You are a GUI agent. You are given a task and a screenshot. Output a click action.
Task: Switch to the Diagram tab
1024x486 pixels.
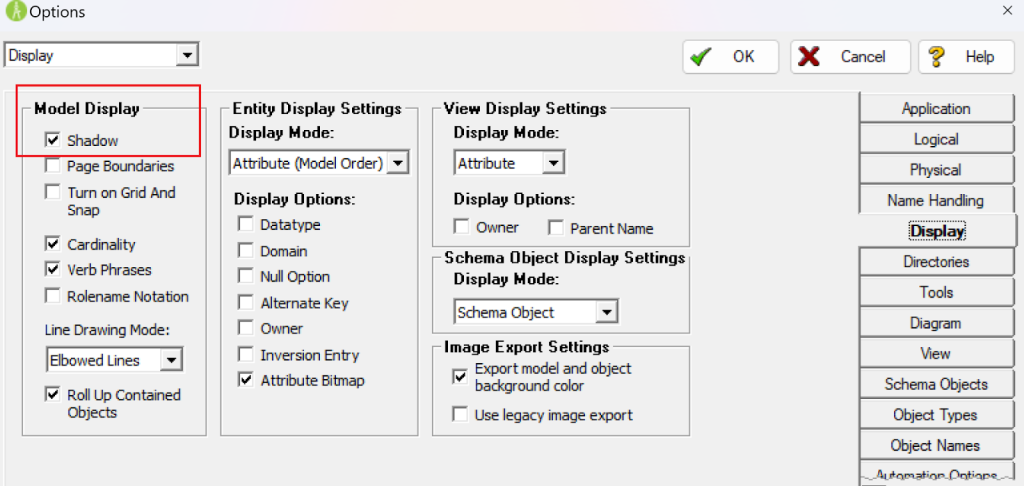click(x=936, y=323)
